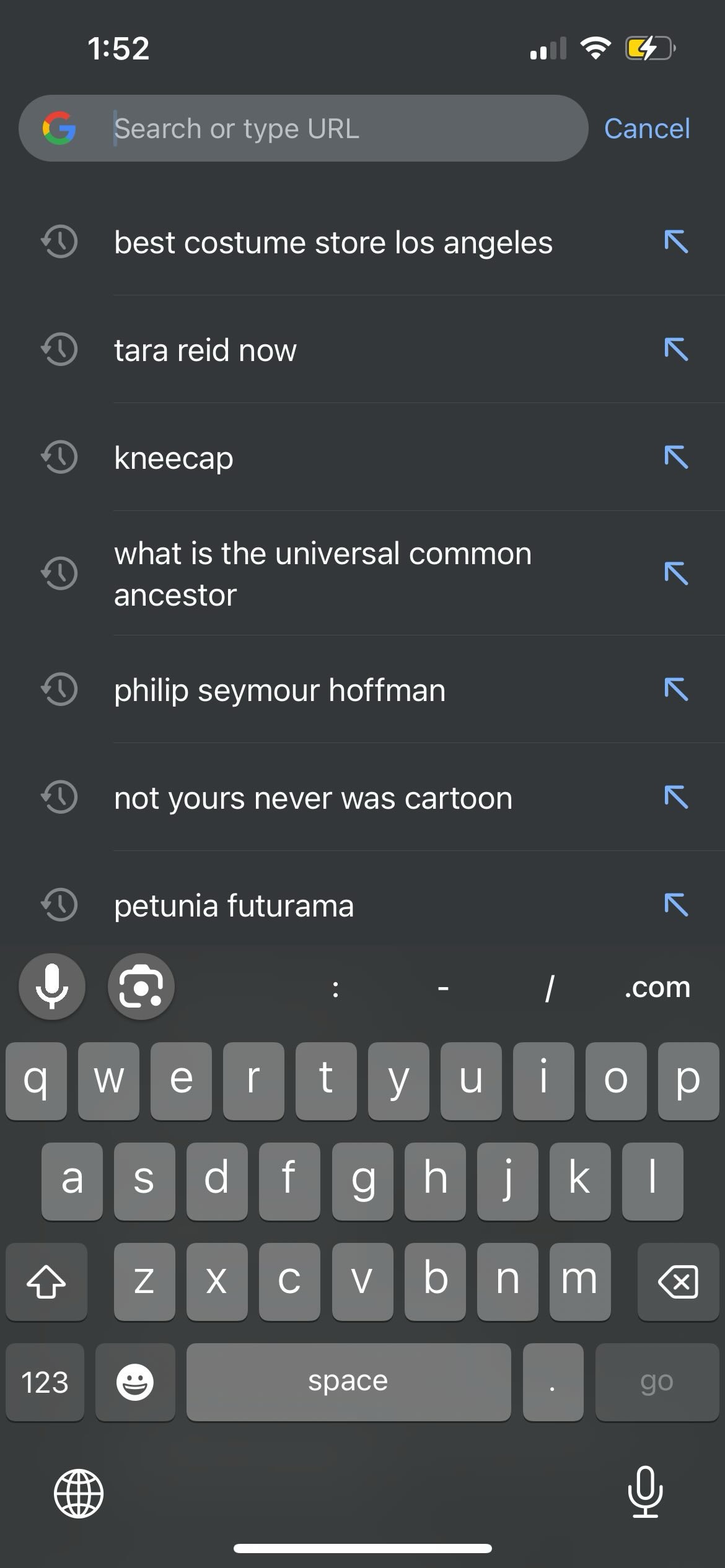This screenshot has width=725, height=1568.
Task: Switch to the 123 numbers keyboard
Action: click(x=45, y=1382)
